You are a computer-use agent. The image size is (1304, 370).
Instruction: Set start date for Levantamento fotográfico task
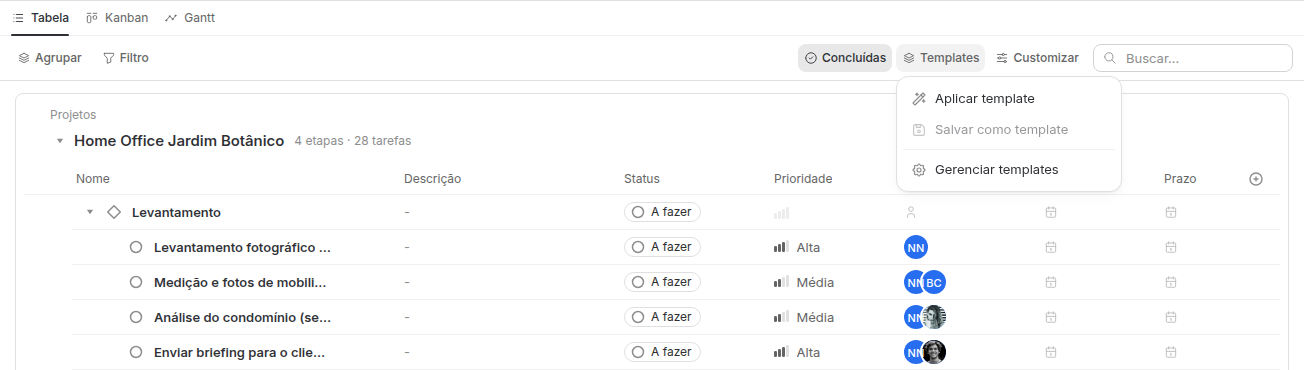click(1050, 247)
